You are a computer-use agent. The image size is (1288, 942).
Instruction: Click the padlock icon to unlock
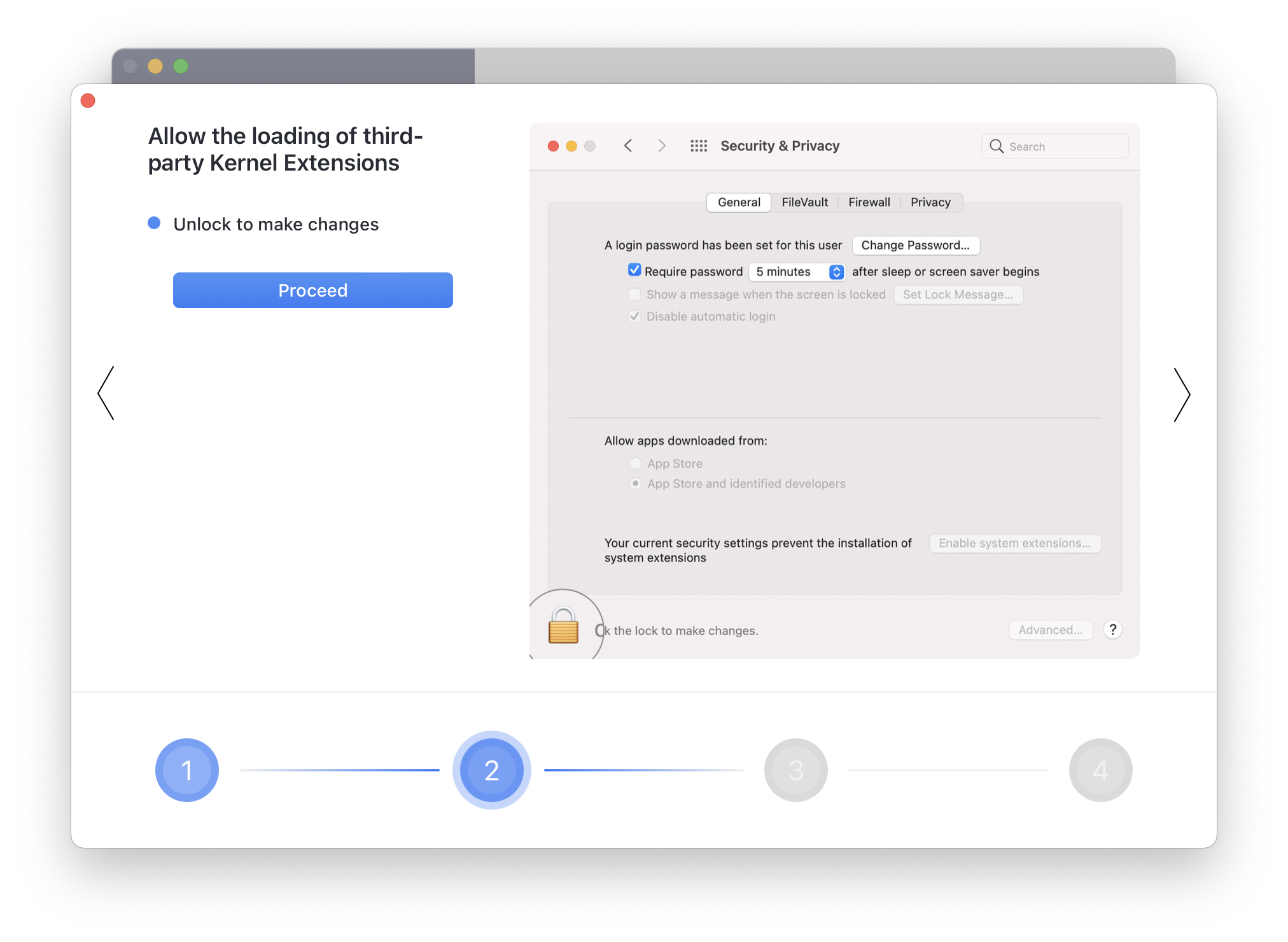(563, 626)
